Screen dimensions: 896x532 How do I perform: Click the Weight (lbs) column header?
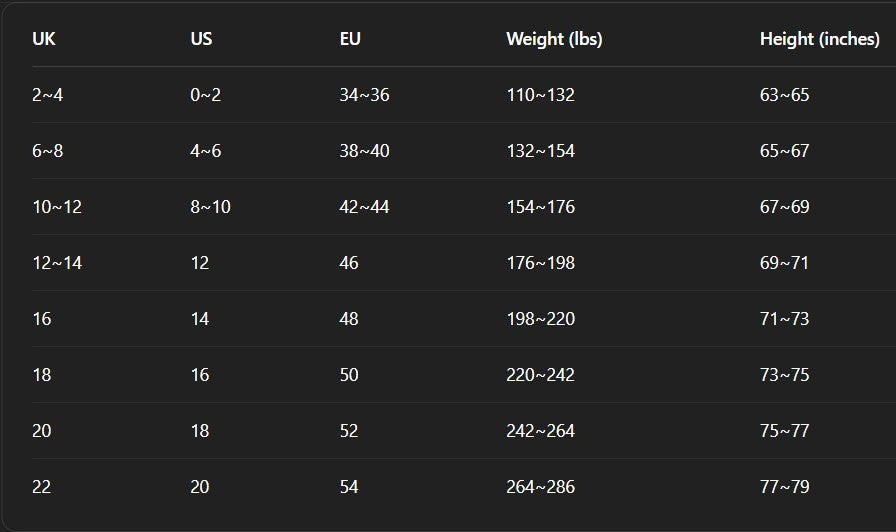pyautogui.click(x=554, y=40)
